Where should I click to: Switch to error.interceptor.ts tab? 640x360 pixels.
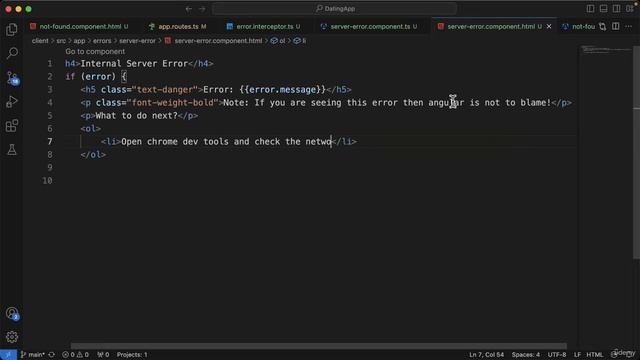pos(264,27)
